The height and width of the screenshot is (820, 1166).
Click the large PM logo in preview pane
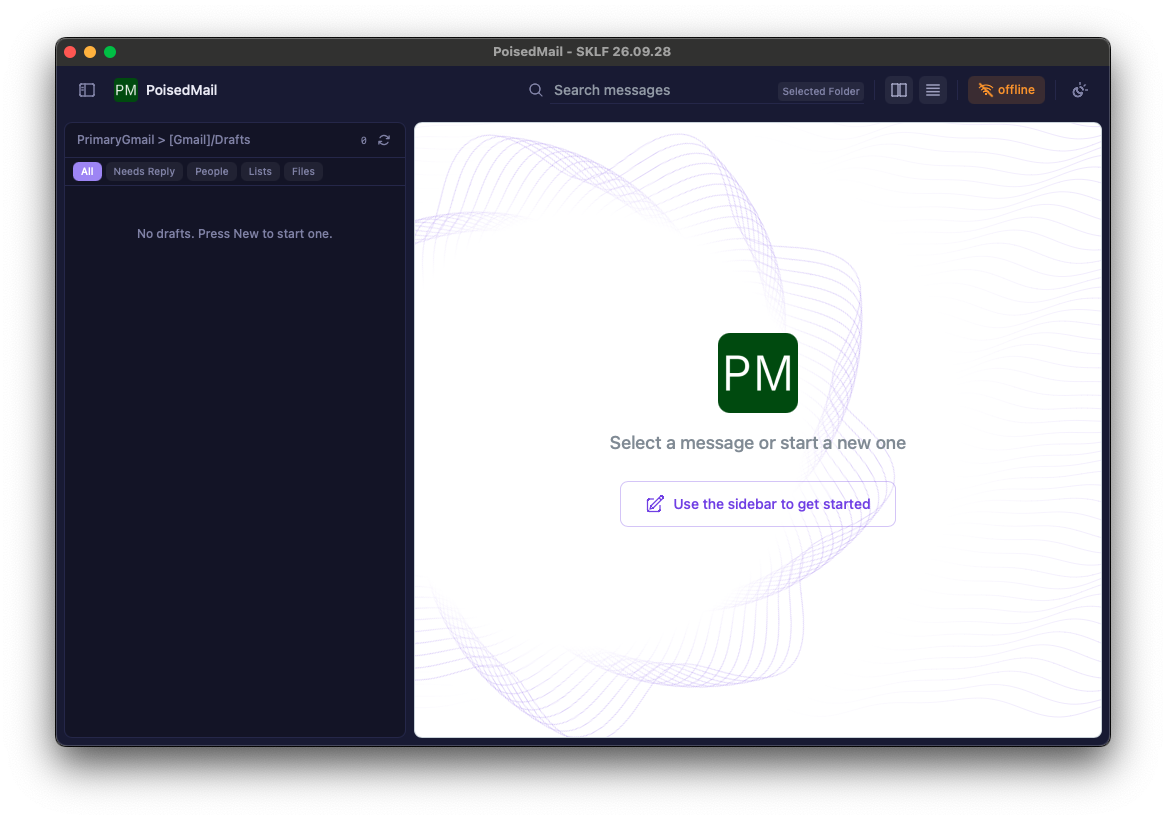click(758, 372)
